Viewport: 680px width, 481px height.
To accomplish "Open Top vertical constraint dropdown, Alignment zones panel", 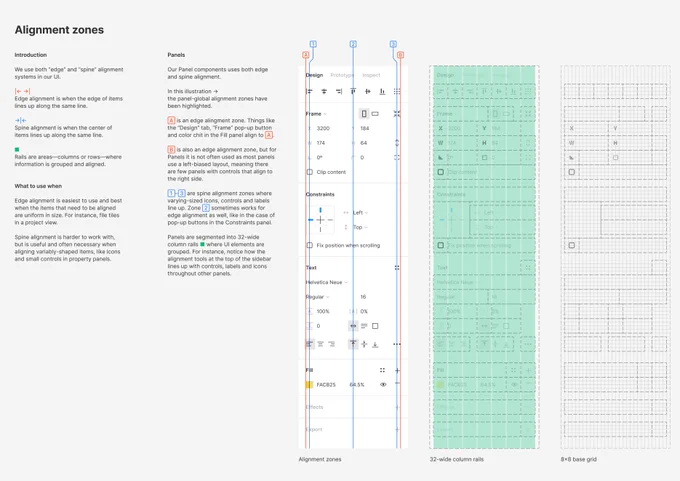I will pyautogui.click(x=360, y=227).
